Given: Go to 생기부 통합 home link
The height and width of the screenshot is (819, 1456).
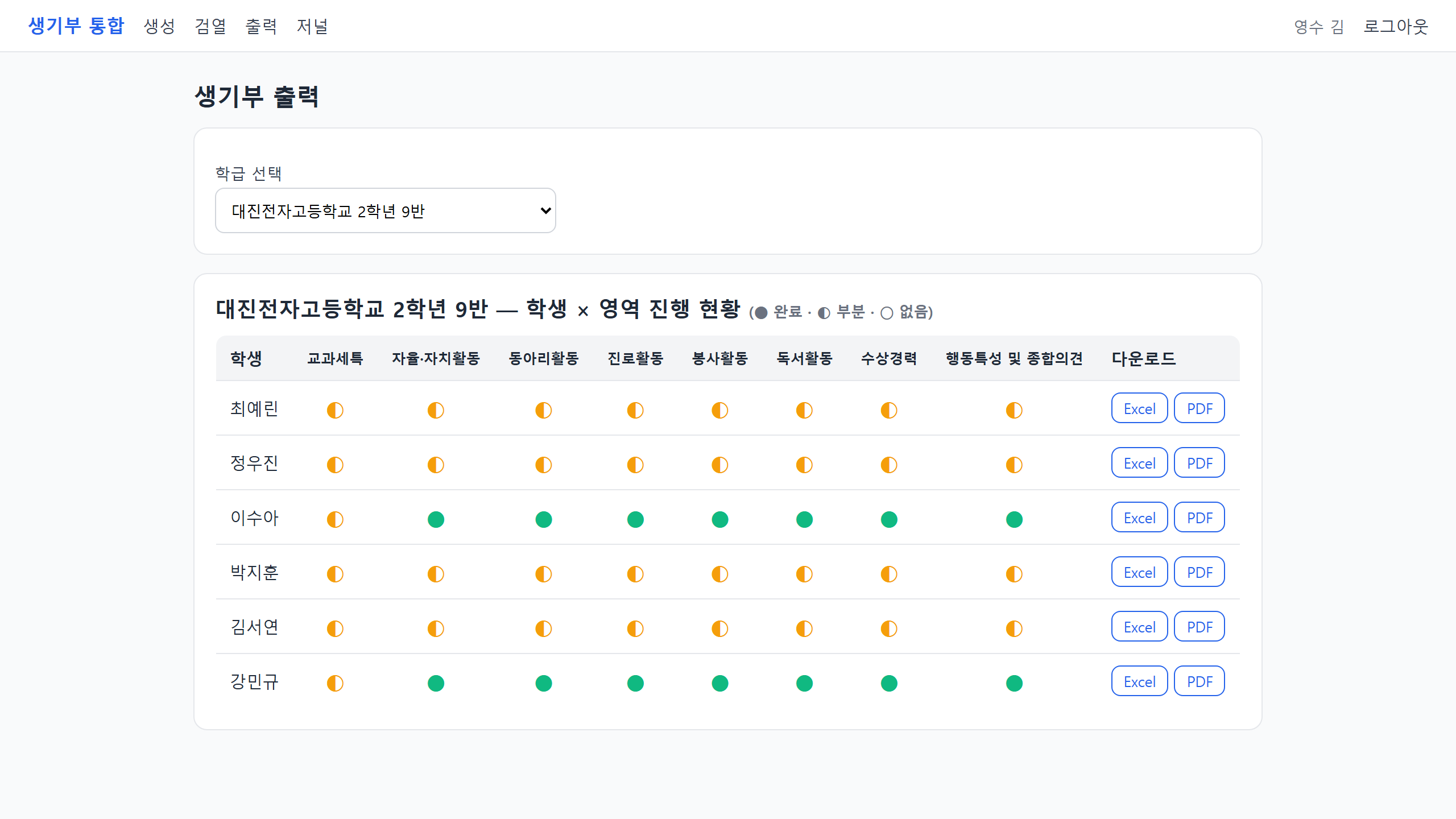Looking at the screenshot, I should coord(76,26).
